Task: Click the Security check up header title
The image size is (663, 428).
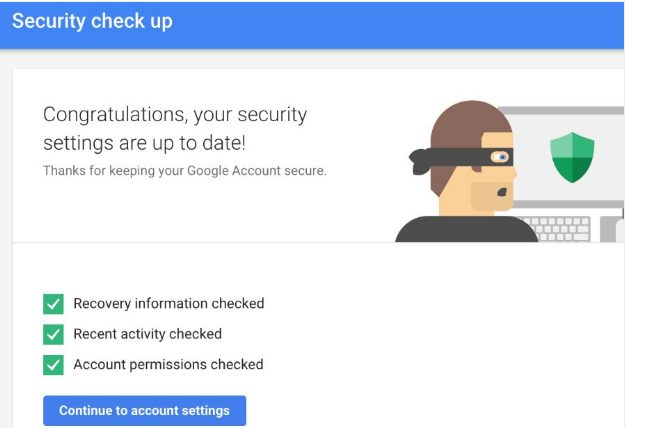Action: [x=92, y=21]
